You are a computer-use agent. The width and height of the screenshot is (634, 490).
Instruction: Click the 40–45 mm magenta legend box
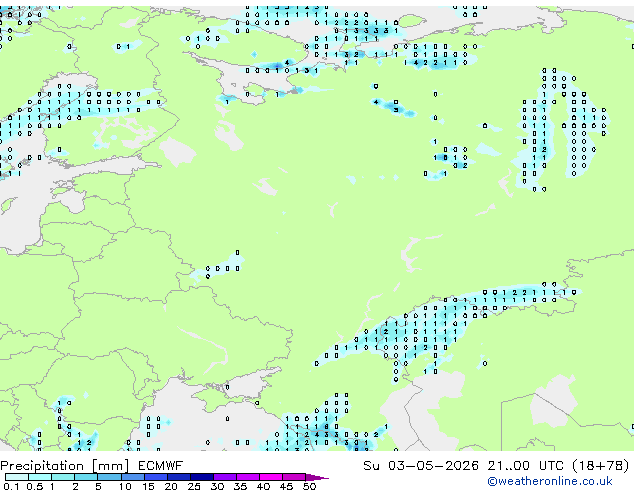271,477
